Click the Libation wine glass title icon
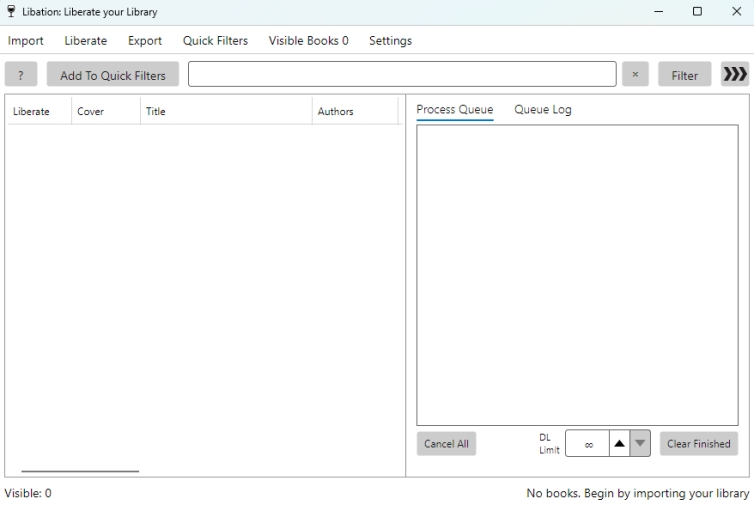Screen dimensions: 754x505 [x=11, y=12]
